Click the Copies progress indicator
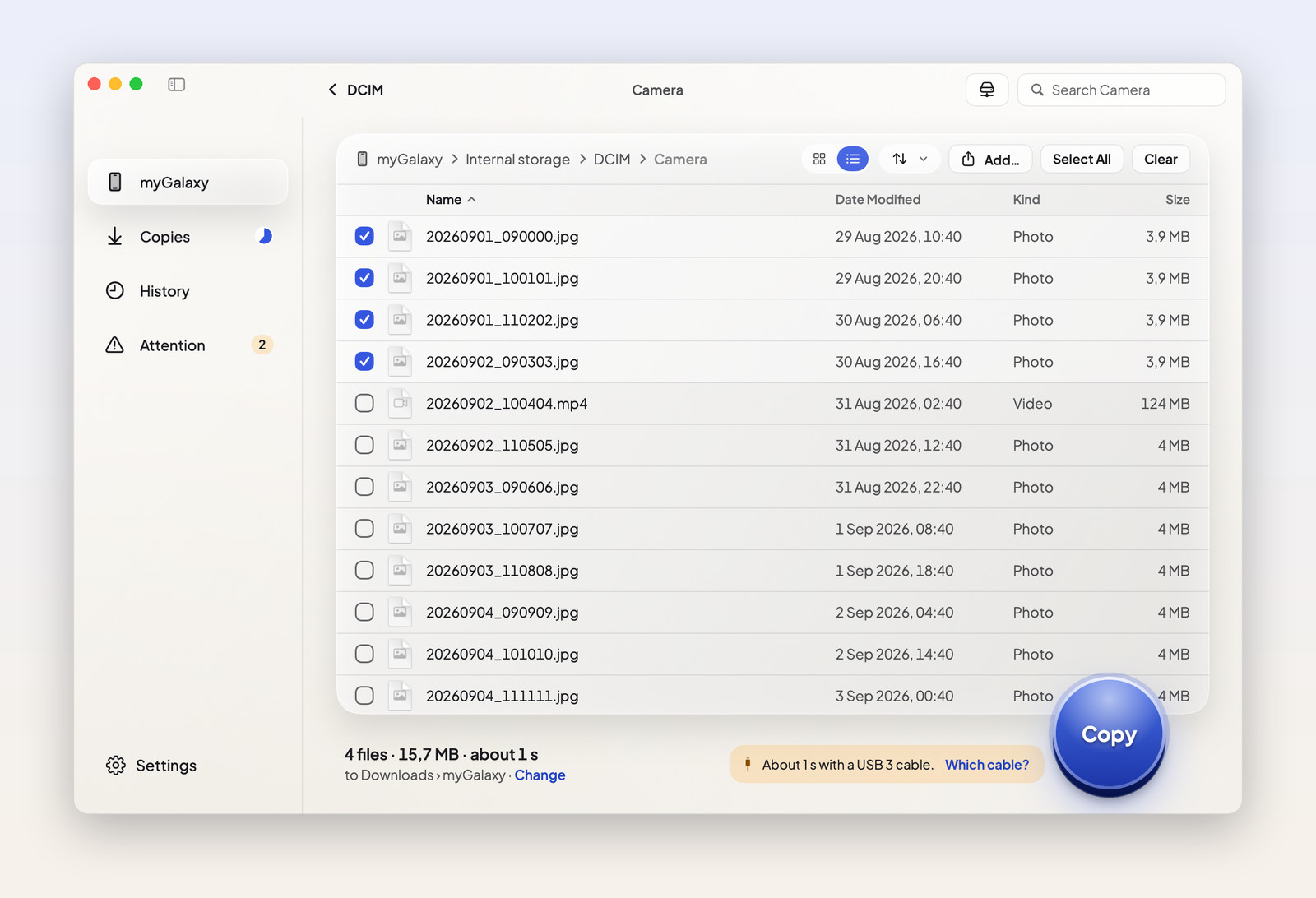The height and width of the screenshot is (898, 1316). click(265, 237)
